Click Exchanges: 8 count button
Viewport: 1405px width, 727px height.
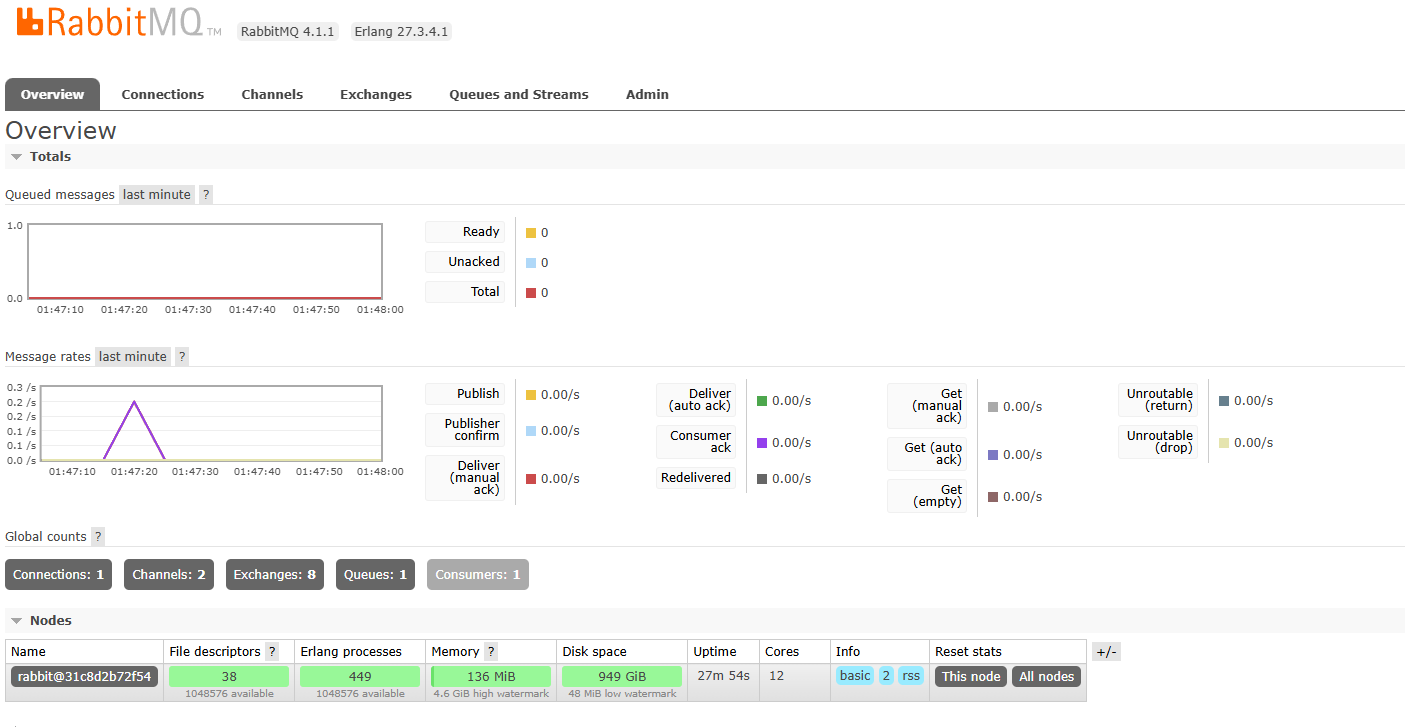click(275, 575)
